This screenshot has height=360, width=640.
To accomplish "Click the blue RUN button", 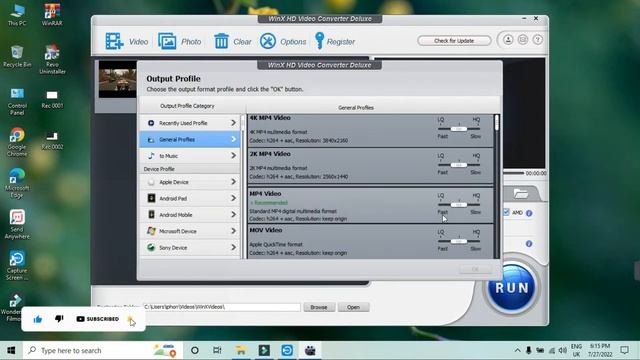I will [x=511, y=288].
